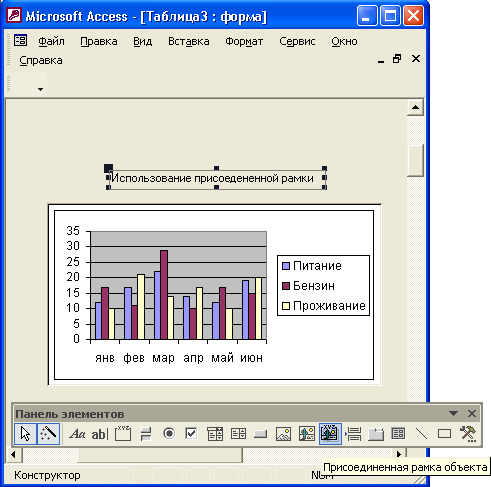
Task: Open More Controls hammer icon
Action: coord(468,434)
